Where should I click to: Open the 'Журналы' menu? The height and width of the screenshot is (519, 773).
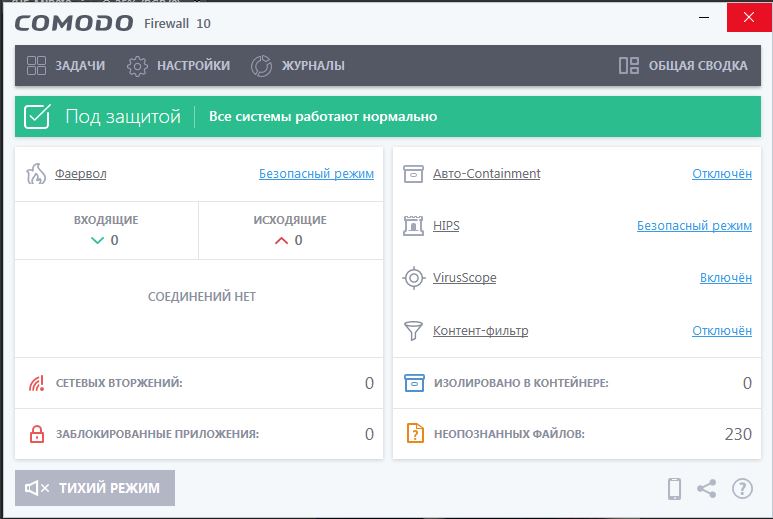(297, 66)
